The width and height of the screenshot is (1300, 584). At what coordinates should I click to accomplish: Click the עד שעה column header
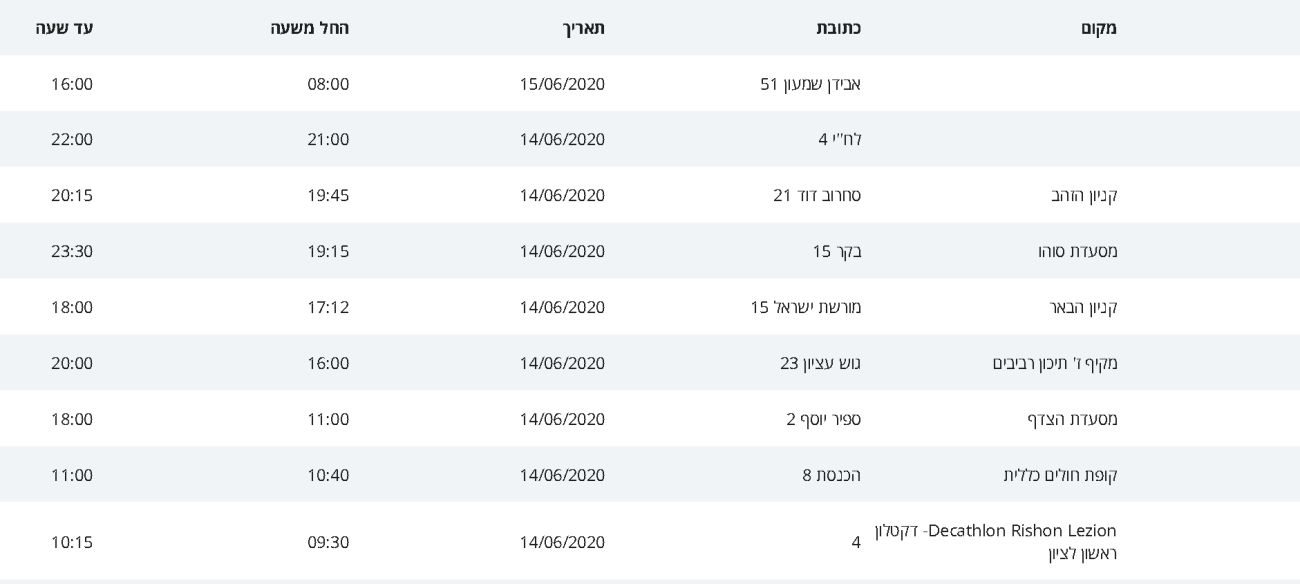pyautogui.click(x=65, y=28)
